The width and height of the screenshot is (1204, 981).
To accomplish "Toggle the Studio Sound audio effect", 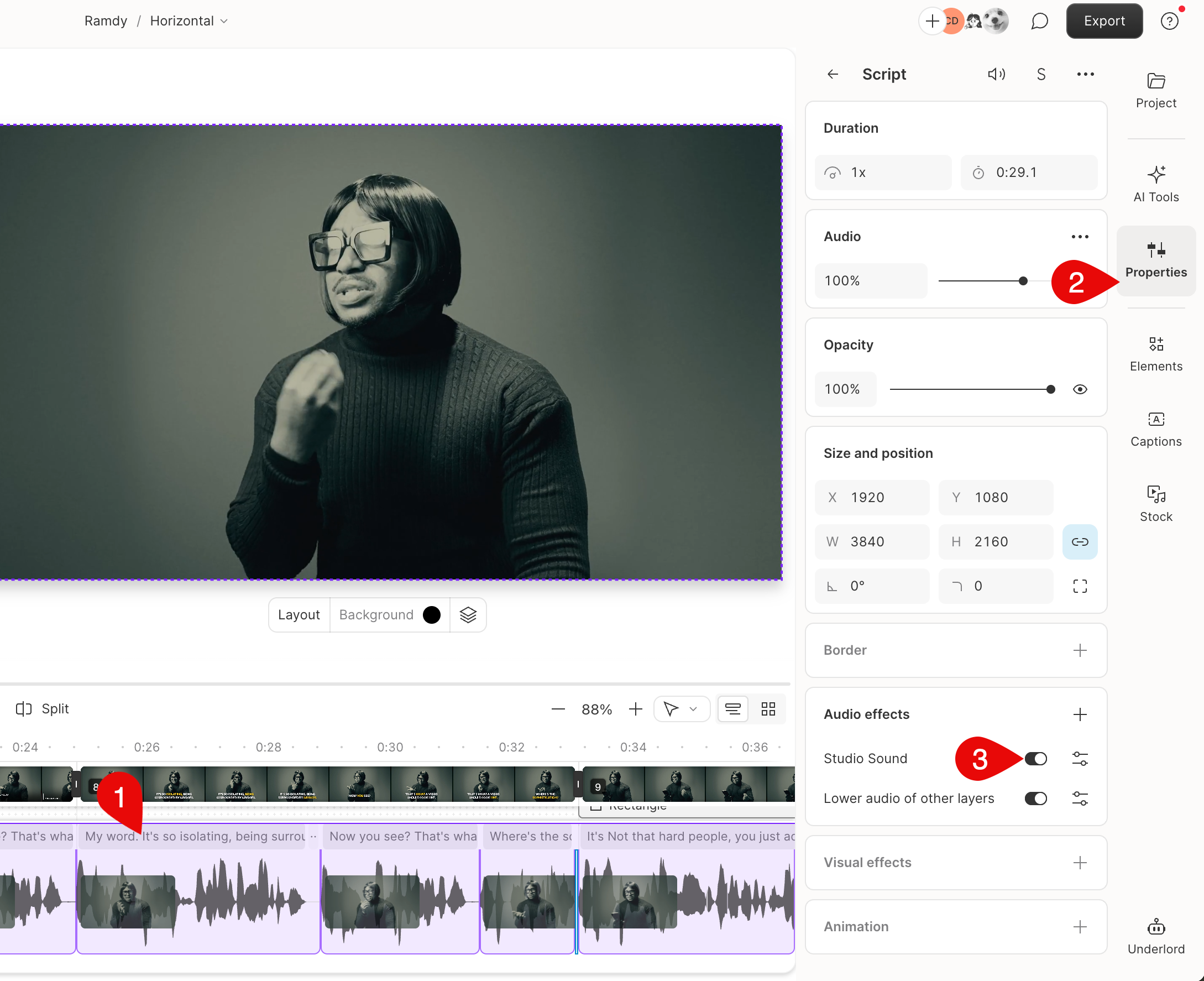I will pyautogui.click(x=1035, y=758).
